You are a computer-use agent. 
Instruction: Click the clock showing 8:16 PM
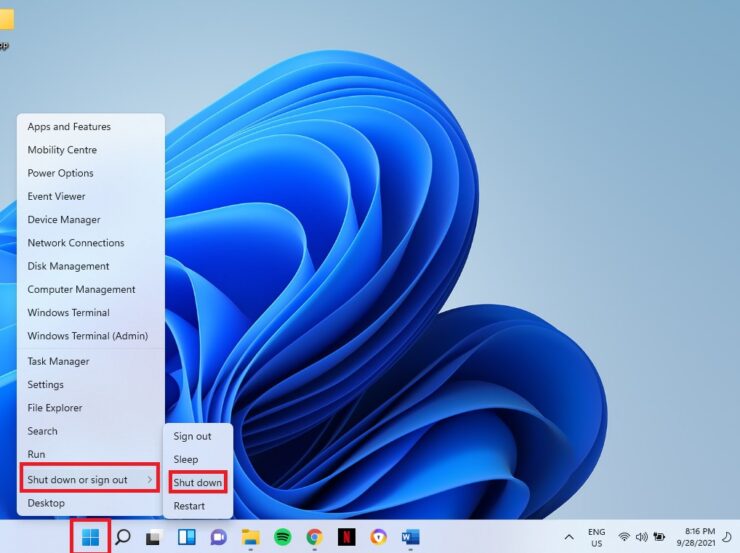(x=700, y=537)
